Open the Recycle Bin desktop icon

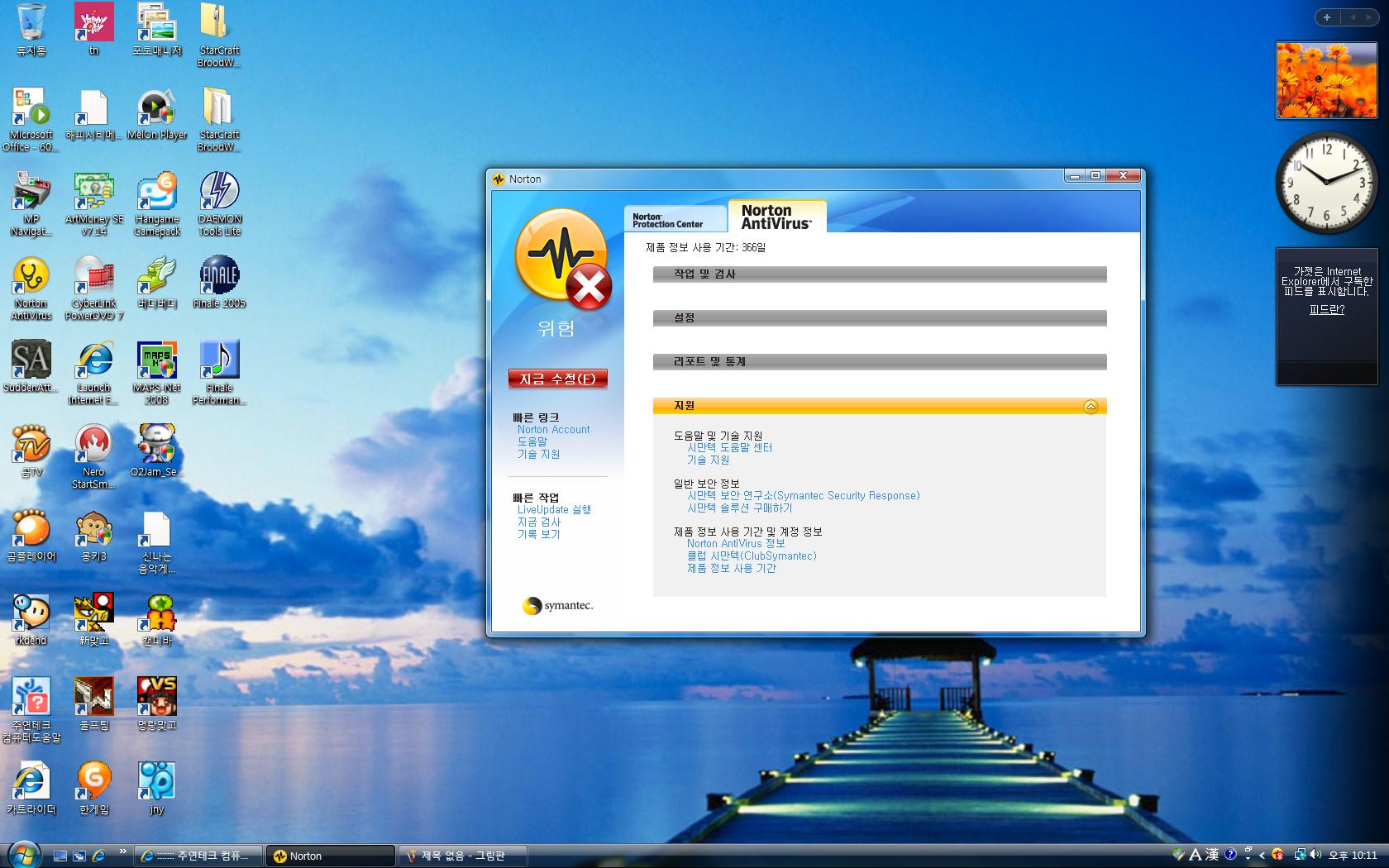(x=31, y=30)
